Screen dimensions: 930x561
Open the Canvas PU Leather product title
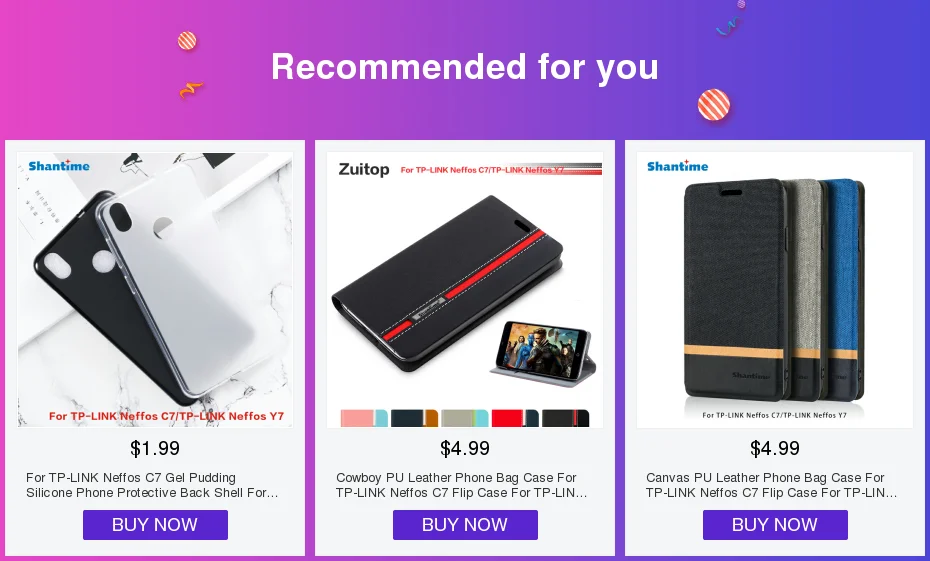pos(771,485)
